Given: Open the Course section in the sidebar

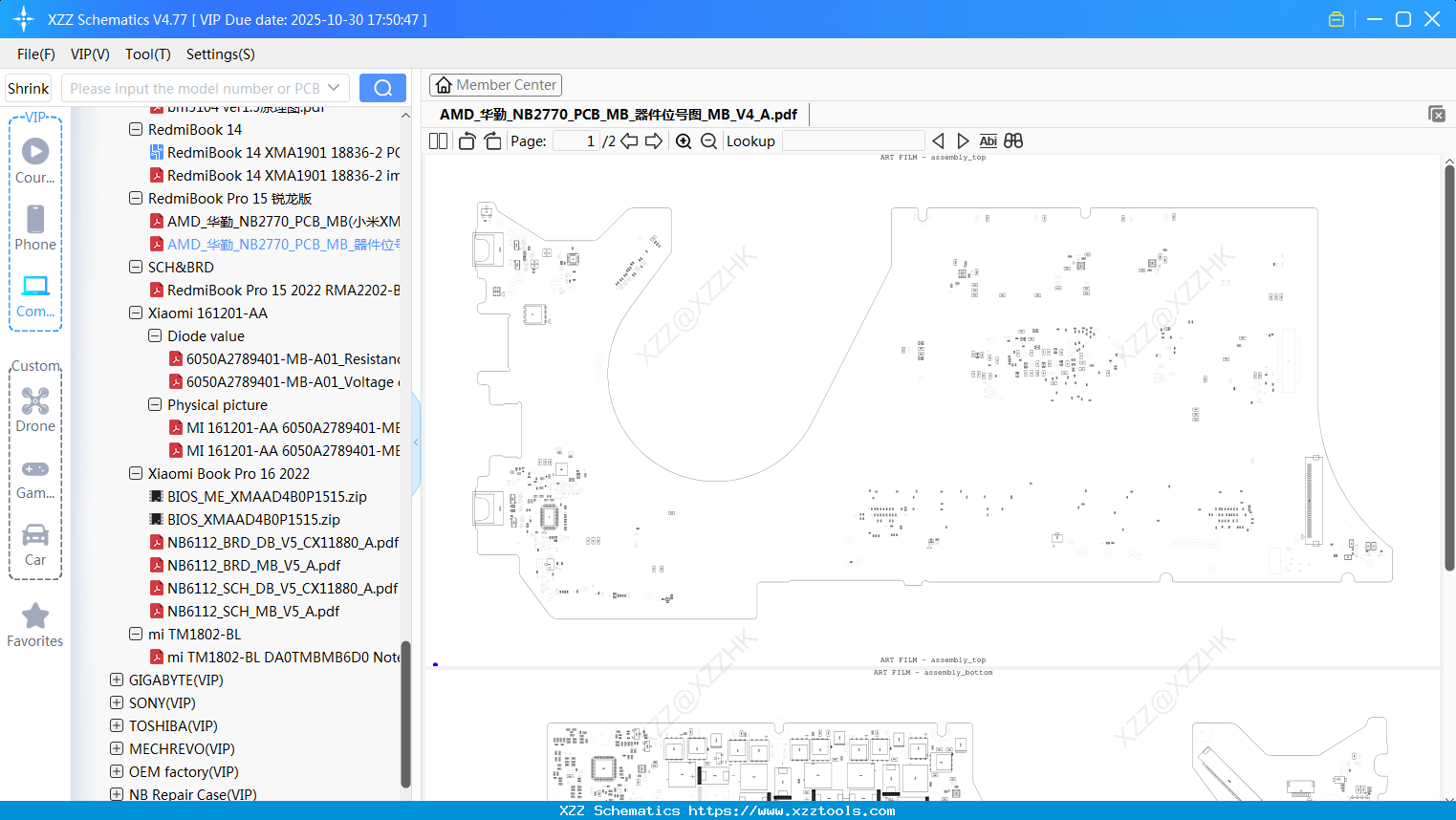Looking at the screenshot, I should tap(35, 162).
